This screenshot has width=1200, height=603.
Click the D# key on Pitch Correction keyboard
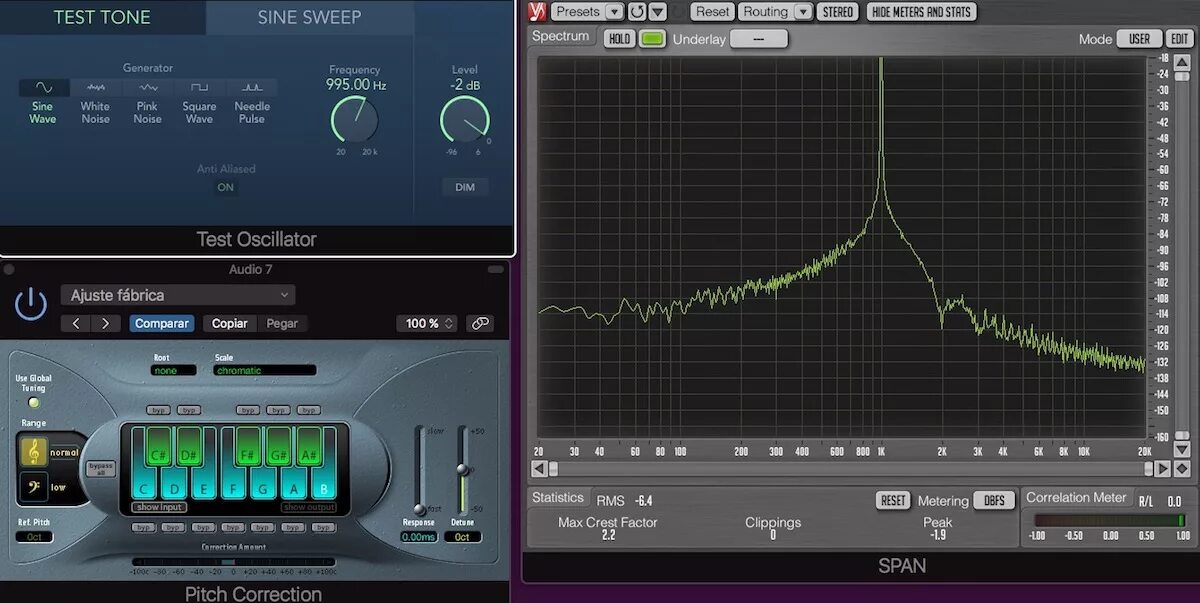(188, 447)
